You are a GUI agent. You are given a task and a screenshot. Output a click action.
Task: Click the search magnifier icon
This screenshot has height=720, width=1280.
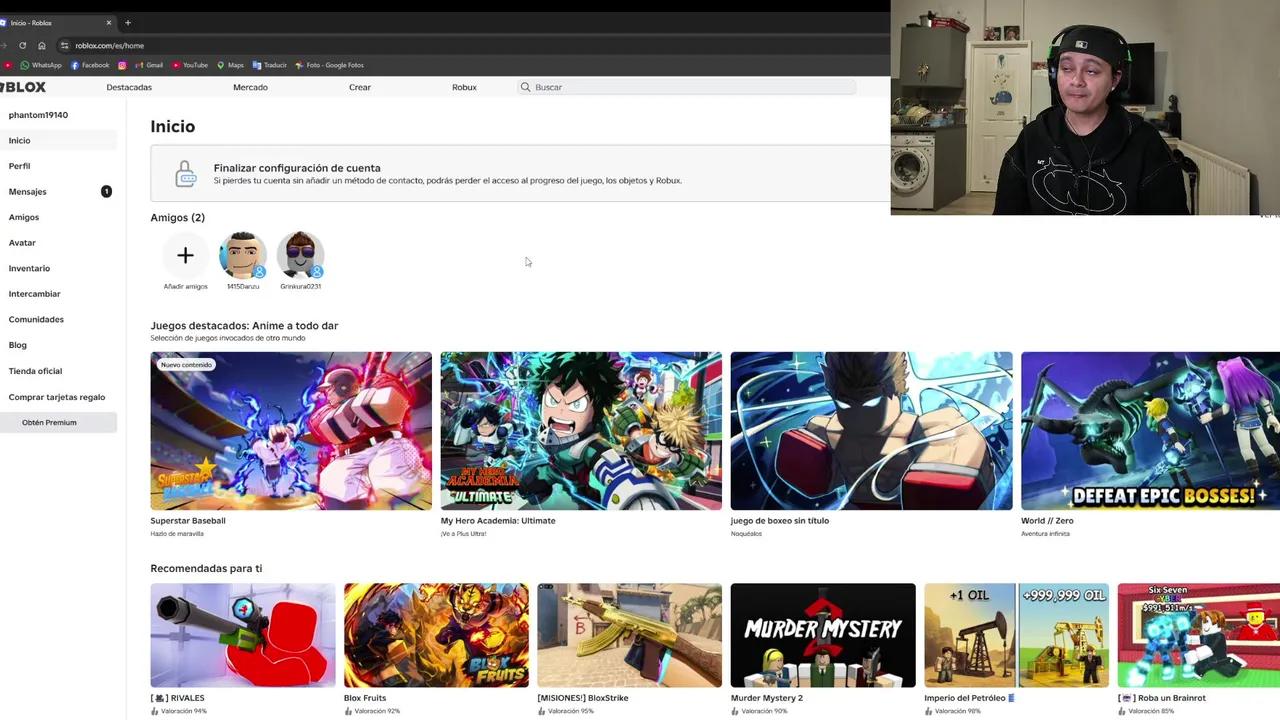[525, 87]
